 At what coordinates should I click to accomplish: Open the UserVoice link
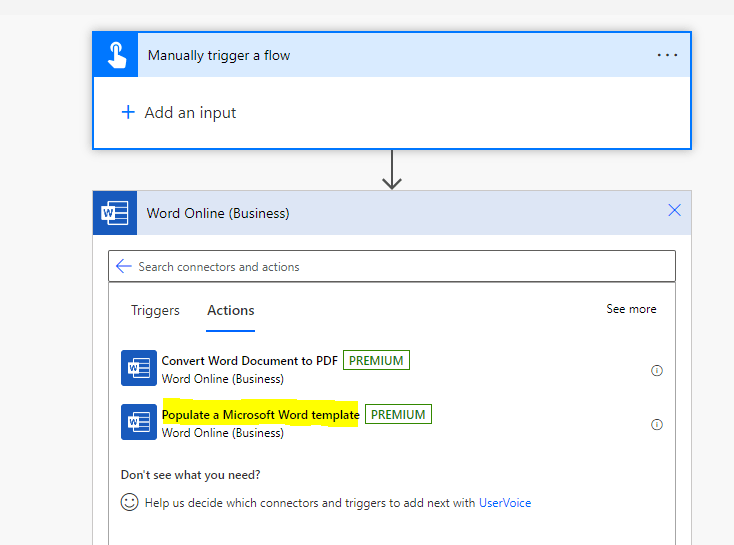coord(505,503)
